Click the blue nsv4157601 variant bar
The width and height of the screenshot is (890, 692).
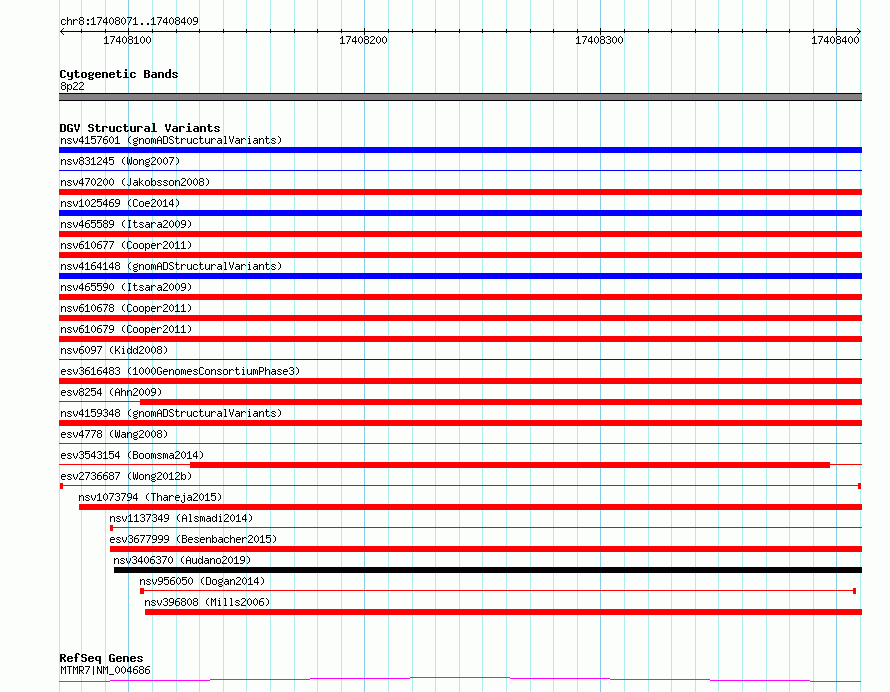tap(460, 150)
